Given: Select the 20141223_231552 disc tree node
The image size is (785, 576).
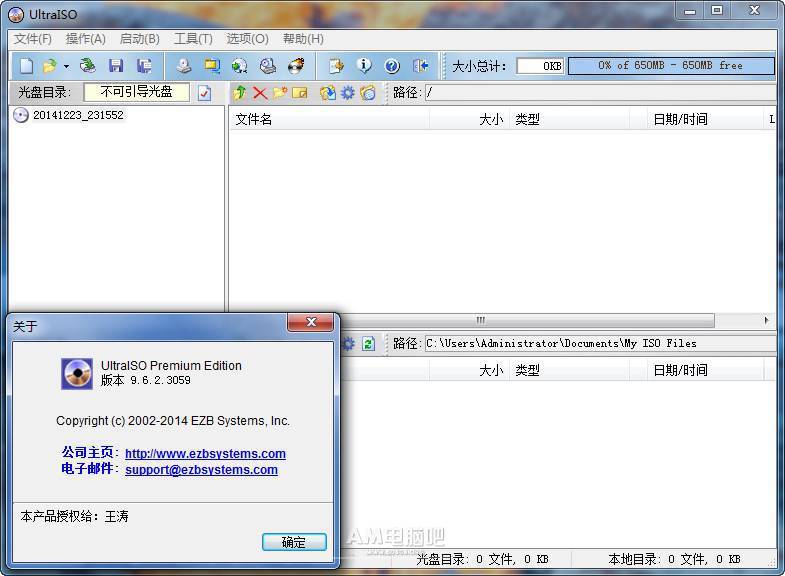Looking at the screenshot, I should 78,115.
